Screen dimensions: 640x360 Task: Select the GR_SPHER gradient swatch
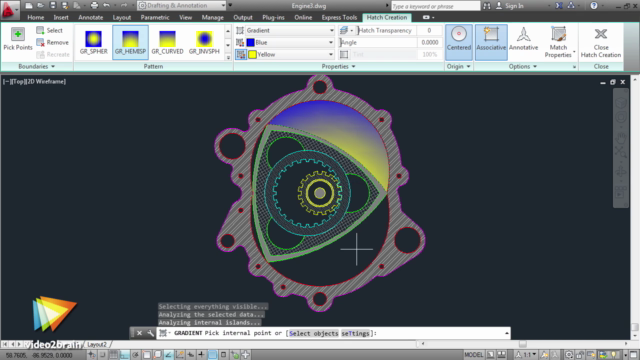pos(93,42)
